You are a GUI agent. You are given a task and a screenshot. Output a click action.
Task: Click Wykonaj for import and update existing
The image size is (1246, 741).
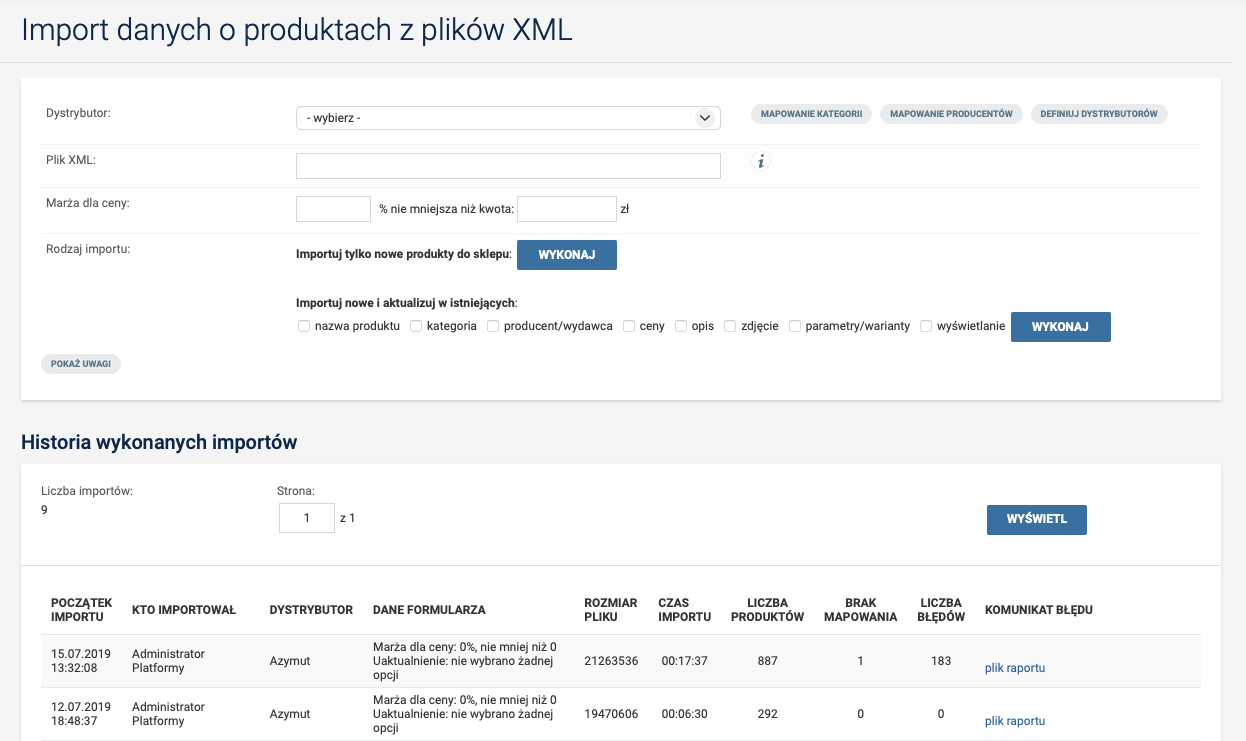tap(1060, 327)
